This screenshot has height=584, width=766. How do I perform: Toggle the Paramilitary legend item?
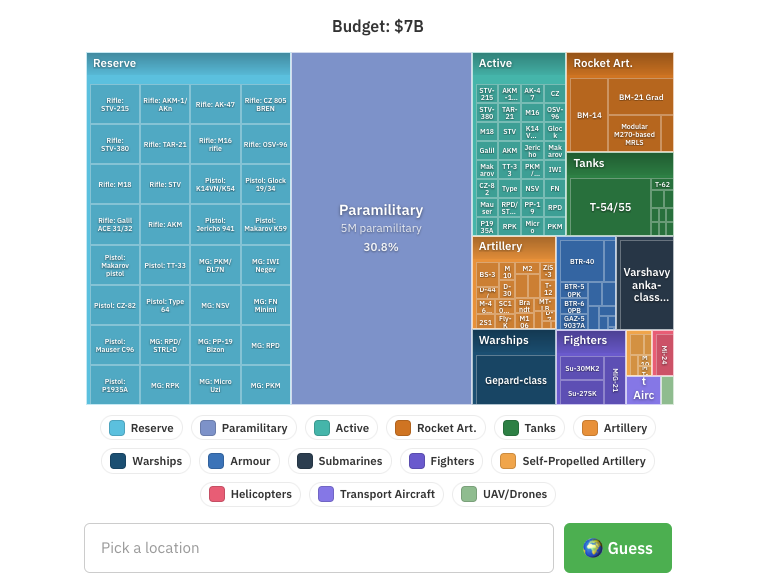pyautogui.click(x=243, y=428)
